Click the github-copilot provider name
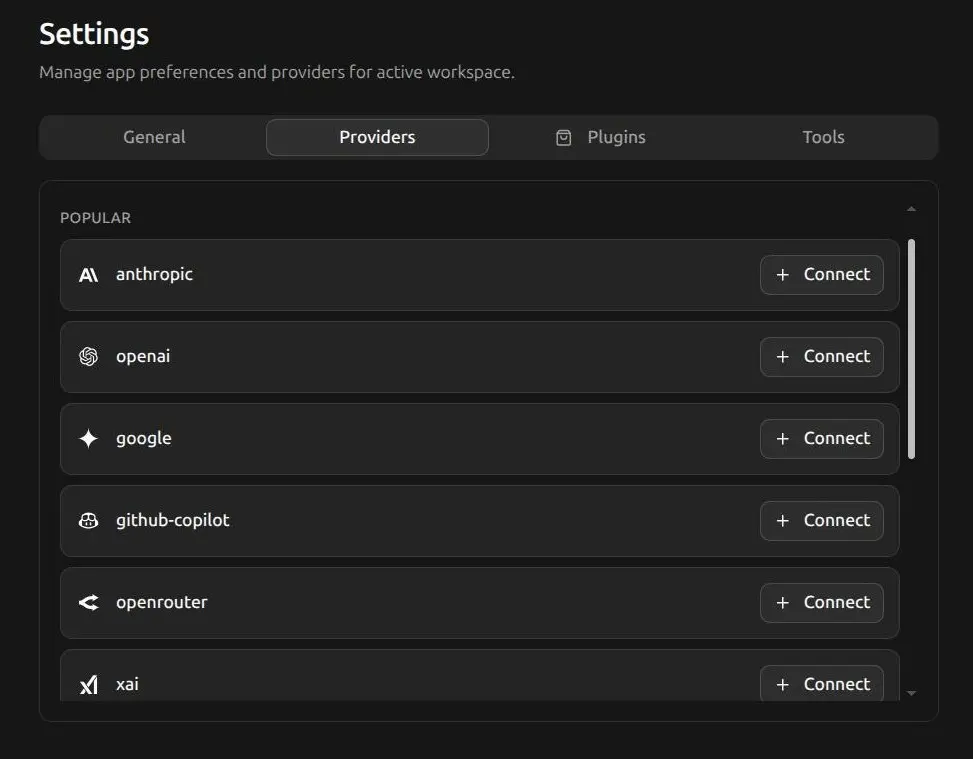The height and width of the screenshot is (759, 973). pyautogui.click(x=173, y=520)
